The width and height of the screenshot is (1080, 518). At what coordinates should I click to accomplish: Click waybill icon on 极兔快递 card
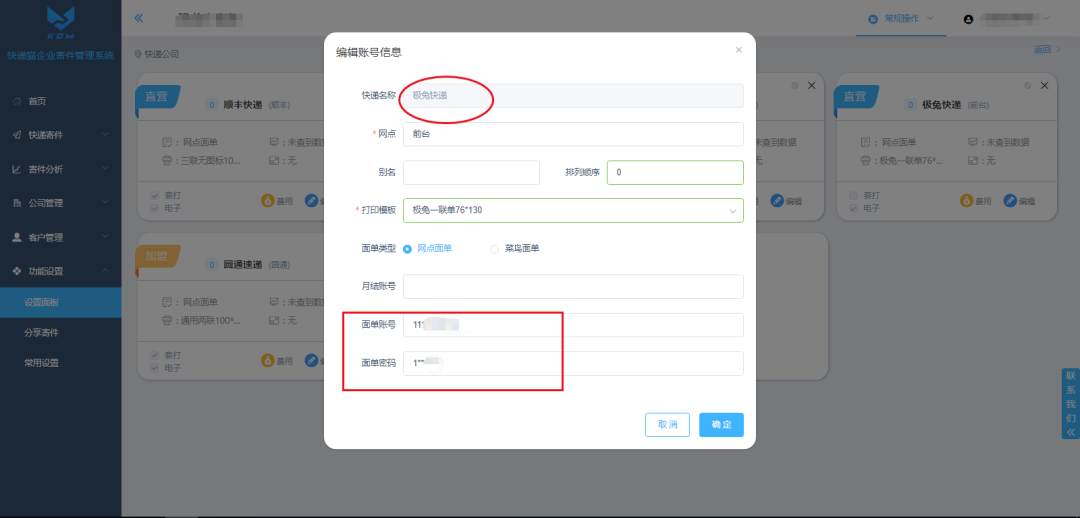tap(865, 142)
